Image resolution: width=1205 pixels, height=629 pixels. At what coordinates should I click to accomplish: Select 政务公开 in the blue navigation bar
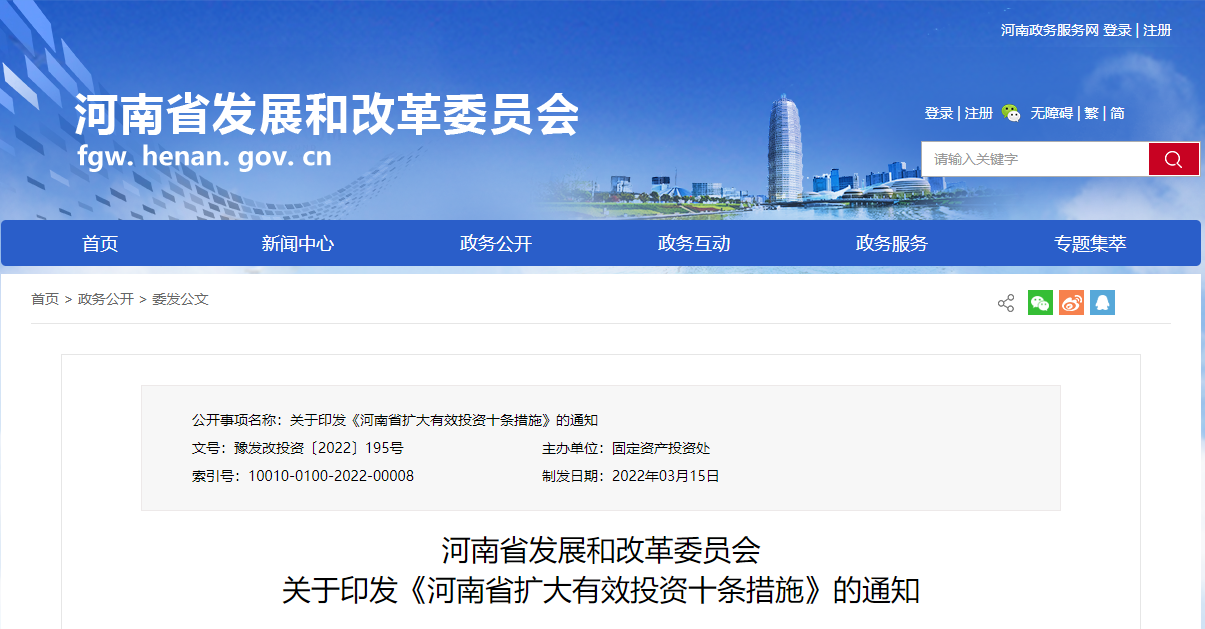(x=496, y=244)
